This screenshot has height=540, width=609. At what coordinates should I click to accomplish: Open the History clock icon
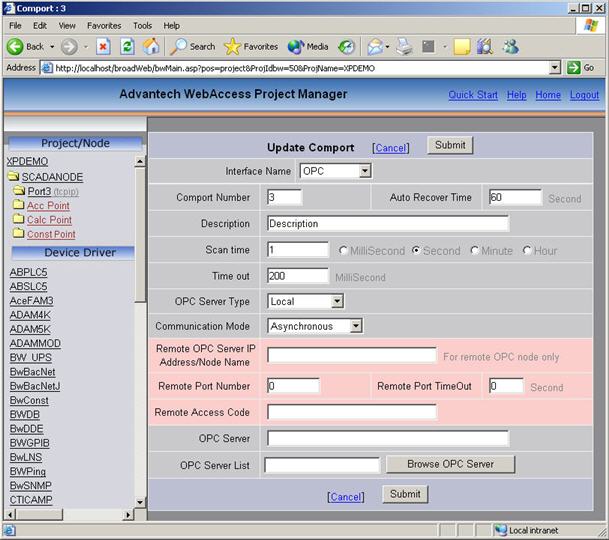(x=346, y=47)
